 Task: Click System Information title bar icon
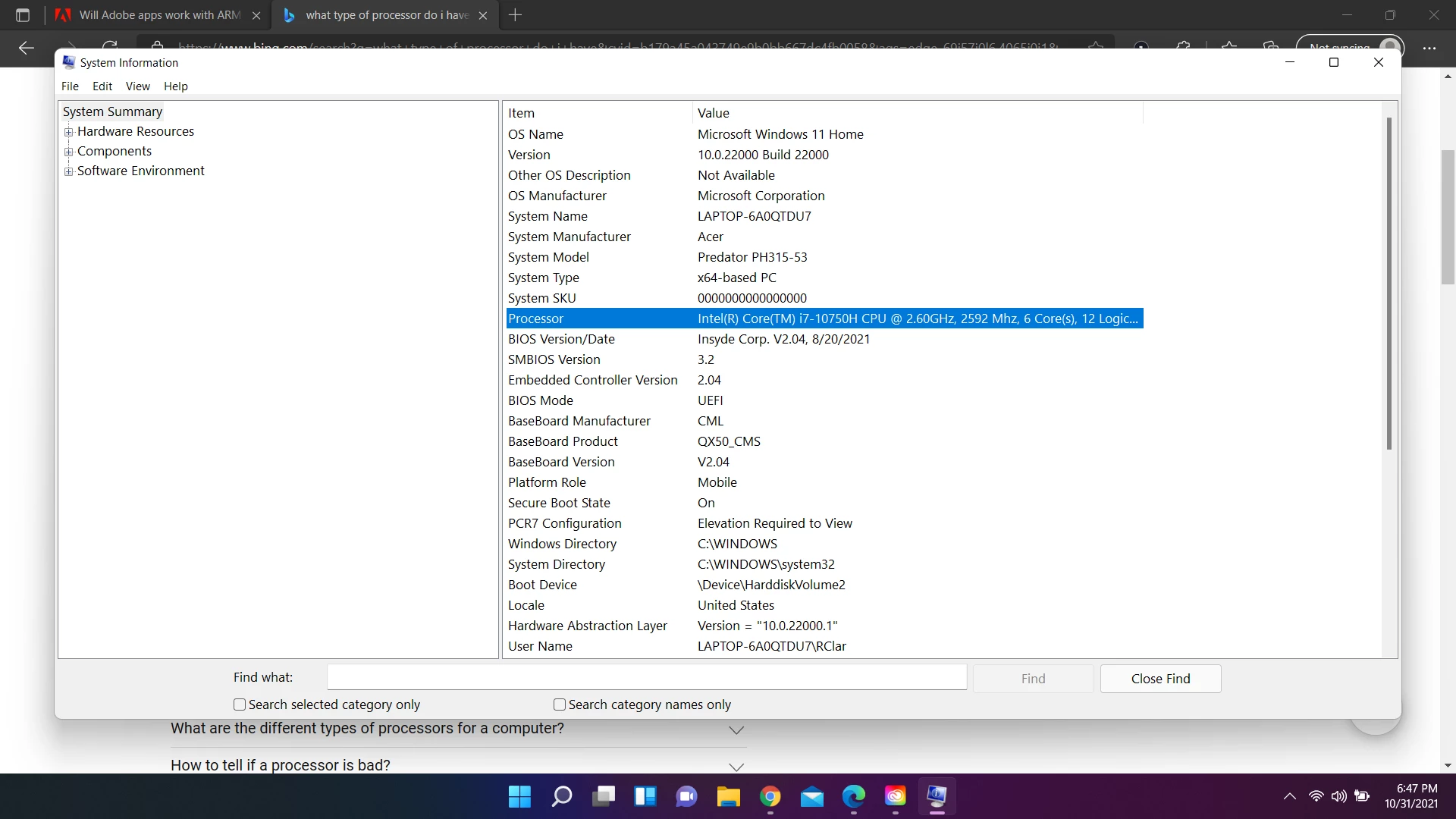69,62
